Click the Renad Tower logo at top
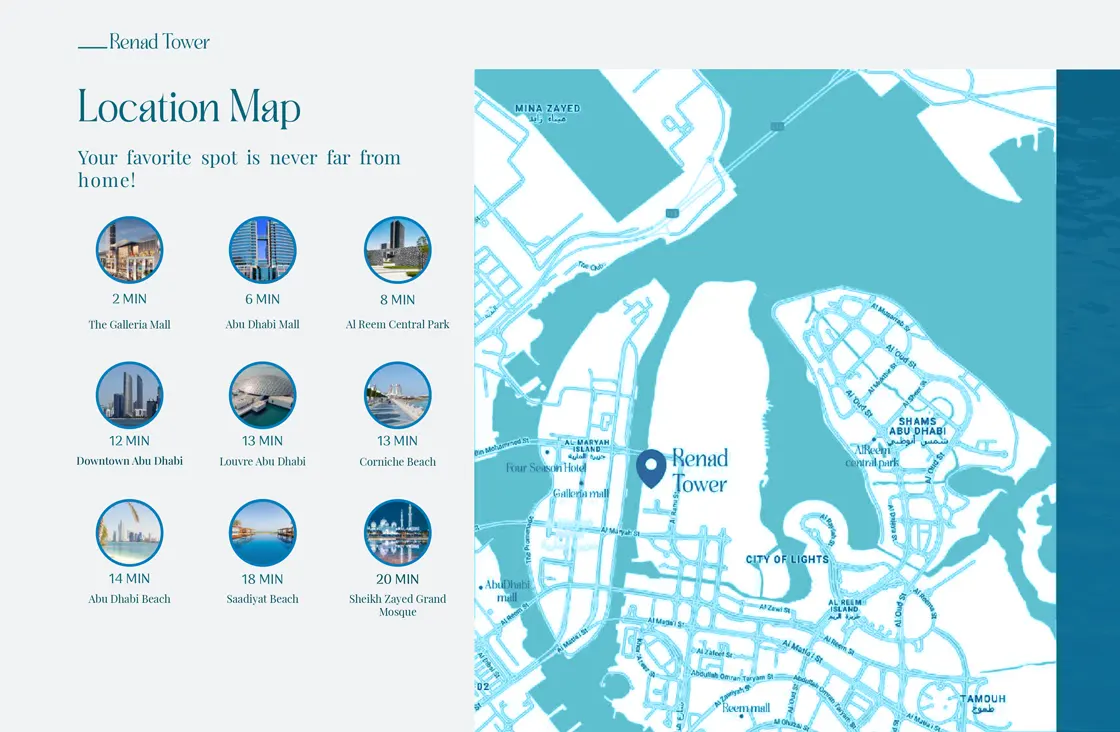Screen dimensions: 1120x732 [145, 42]
